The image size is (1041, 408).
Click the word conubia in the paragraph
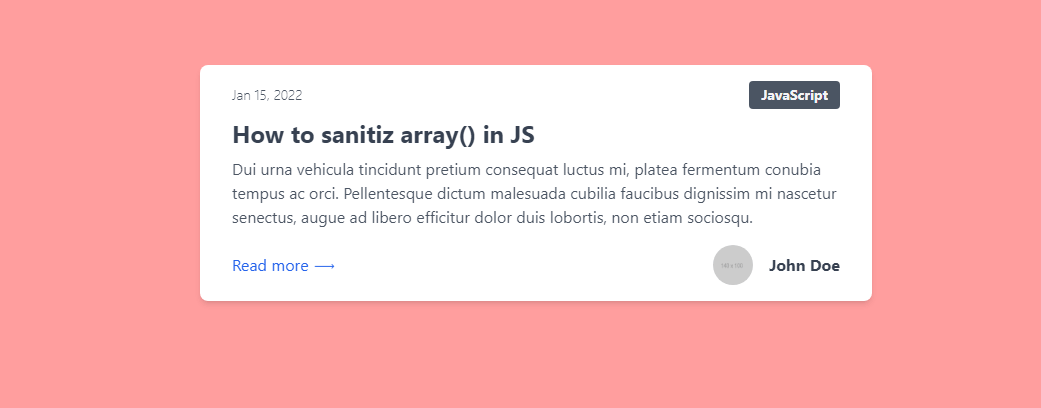[x=793, y=170]
